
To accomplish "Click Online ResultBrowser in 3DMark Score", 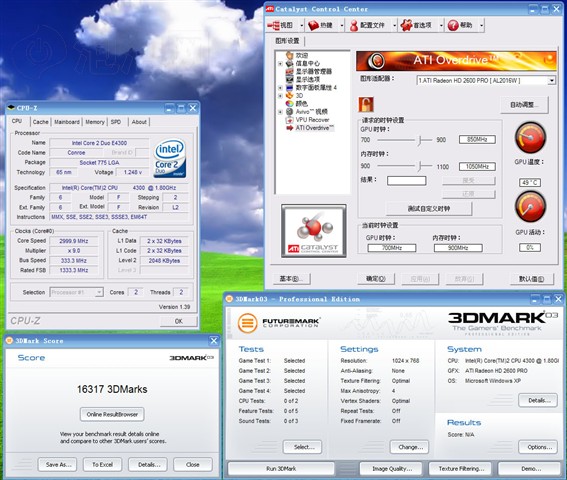I will [x=112, y=415].
